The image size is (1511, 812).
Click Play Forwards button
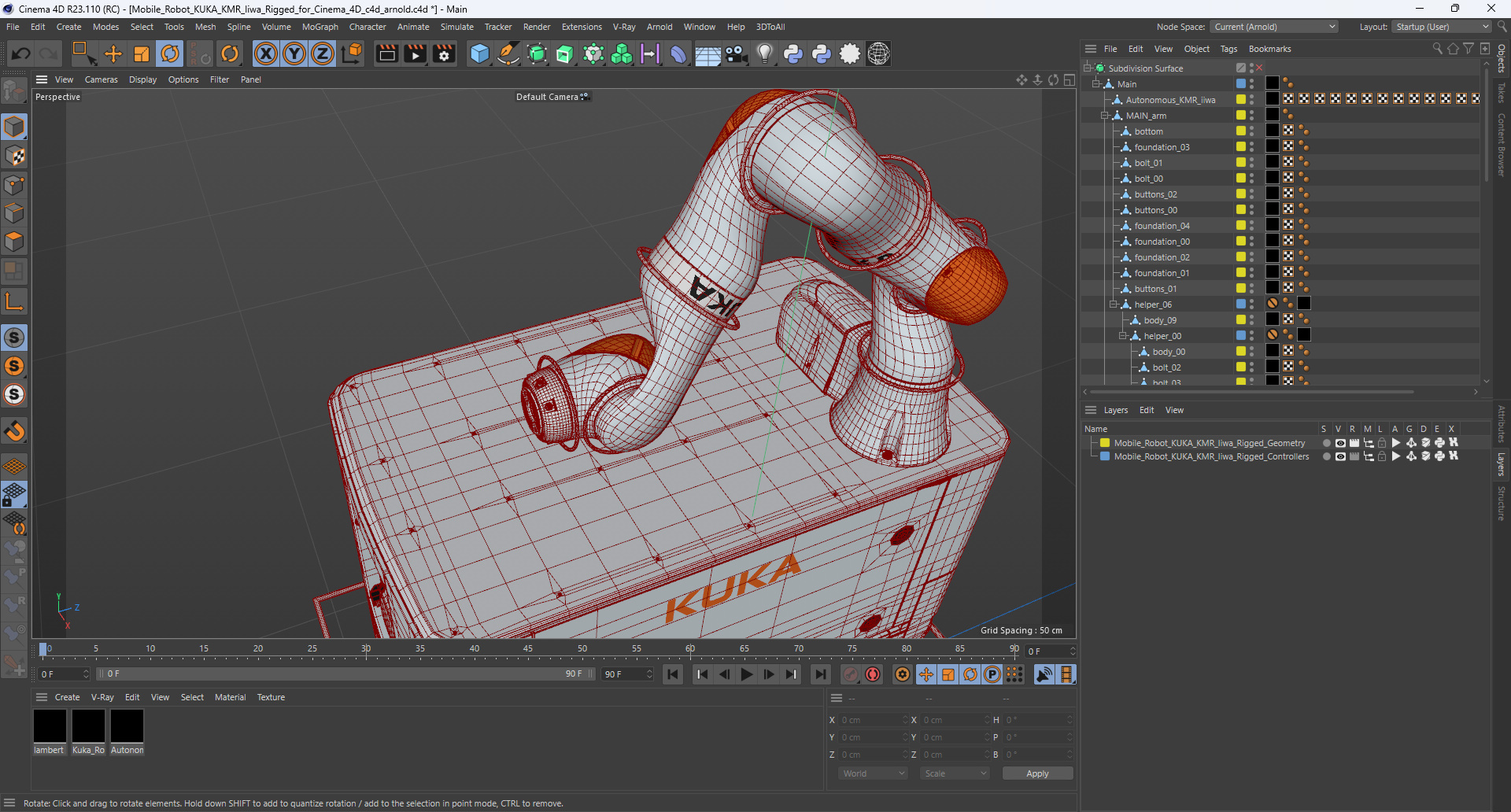point(746,674)
